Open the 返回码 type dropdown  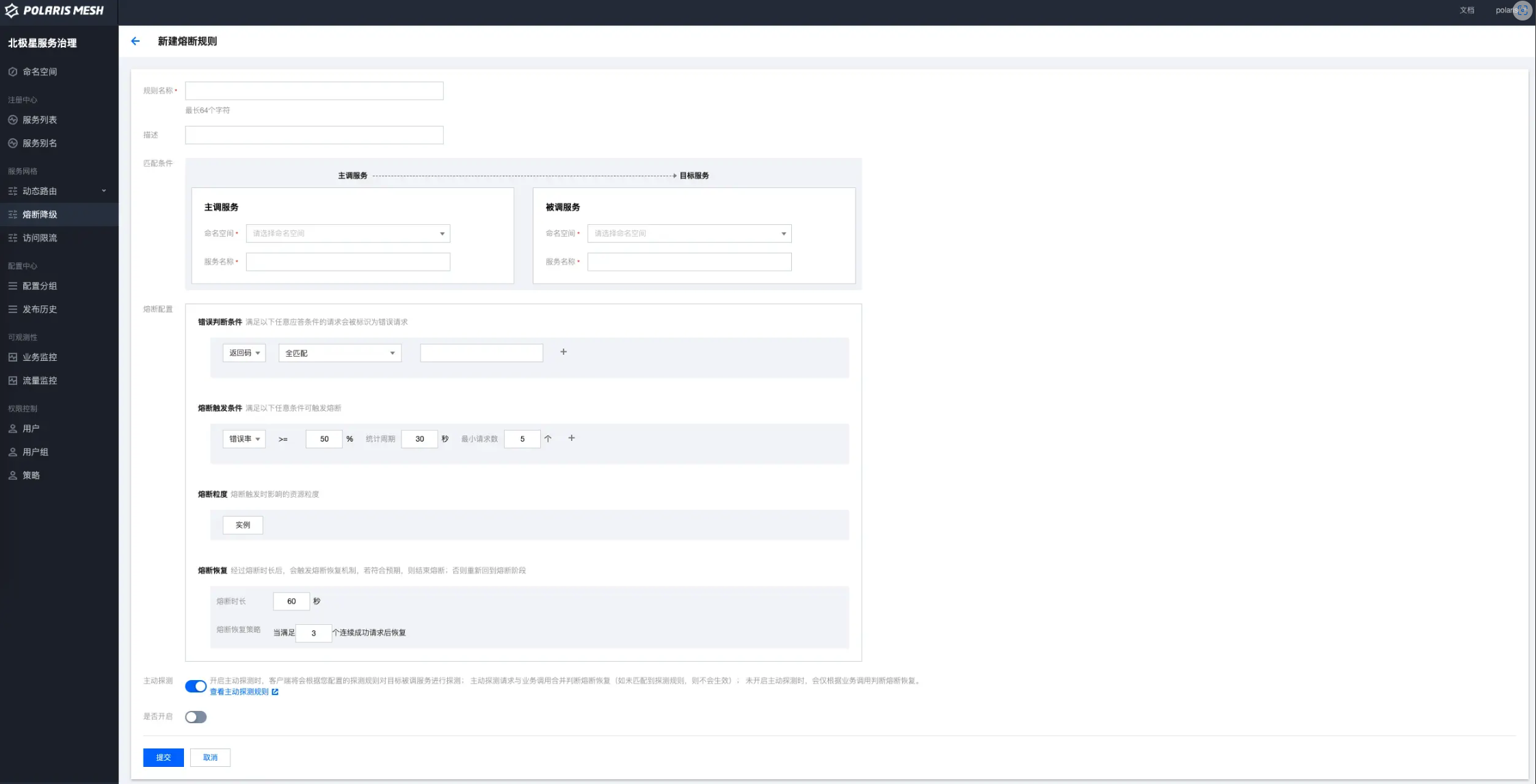tap(244, 353)
